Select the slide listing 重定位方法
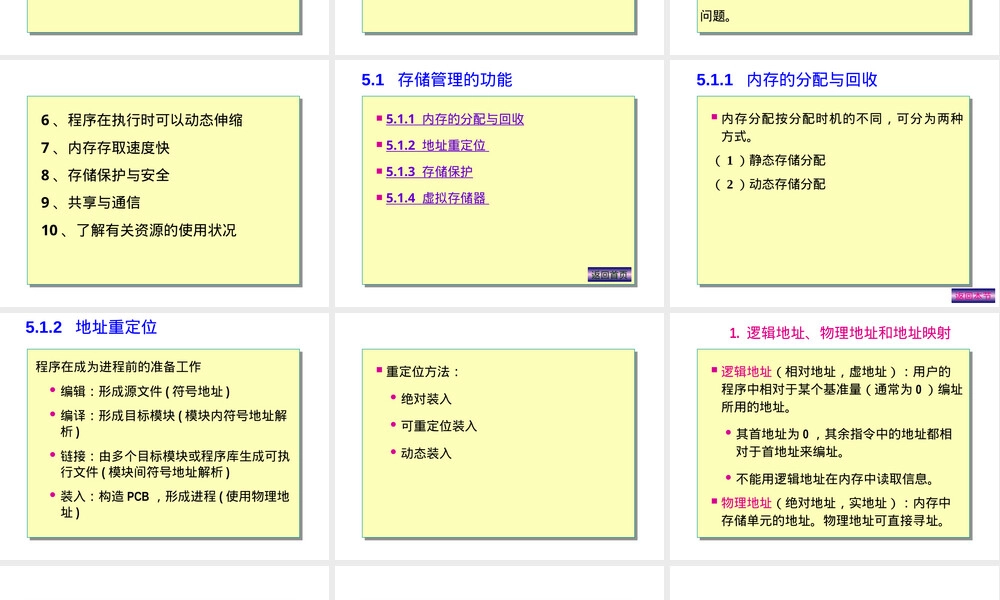The height and width of the screenshot is (600, 1000). 499,436
